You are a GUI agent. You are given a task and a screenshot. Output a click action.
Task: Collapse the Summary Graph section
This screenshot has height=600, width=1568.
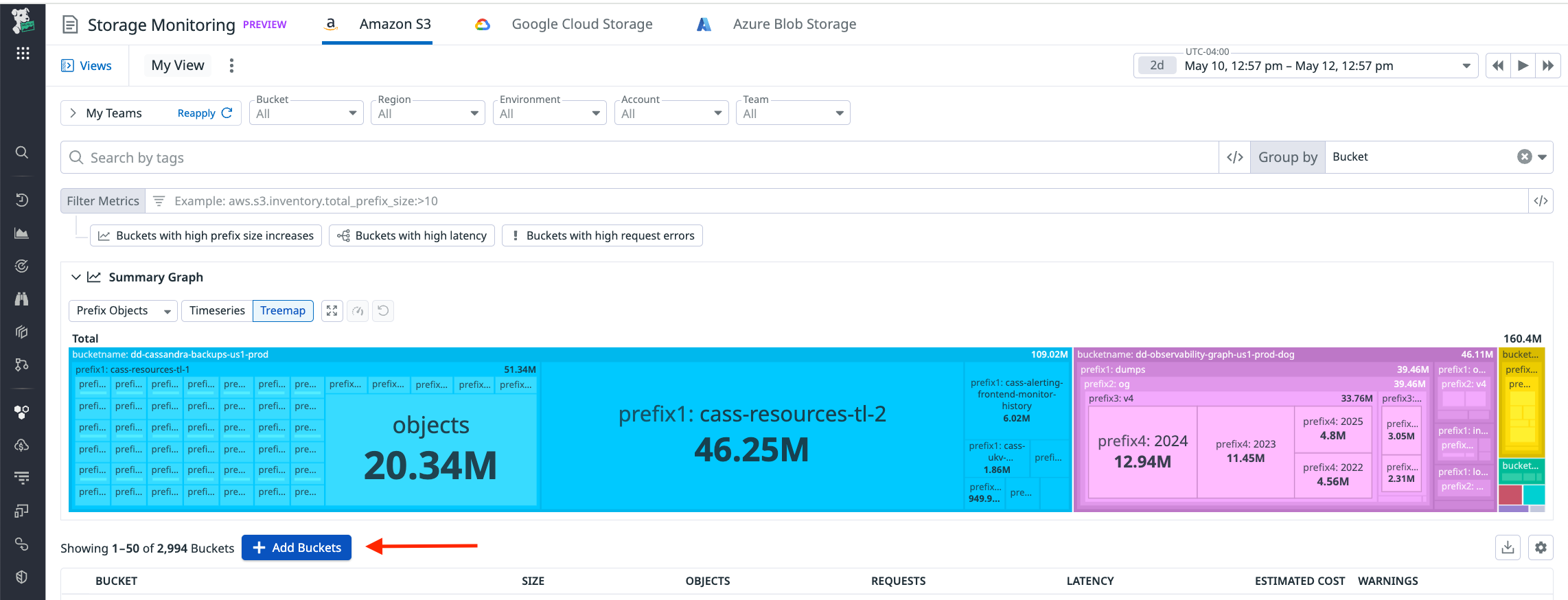[76, 277]
